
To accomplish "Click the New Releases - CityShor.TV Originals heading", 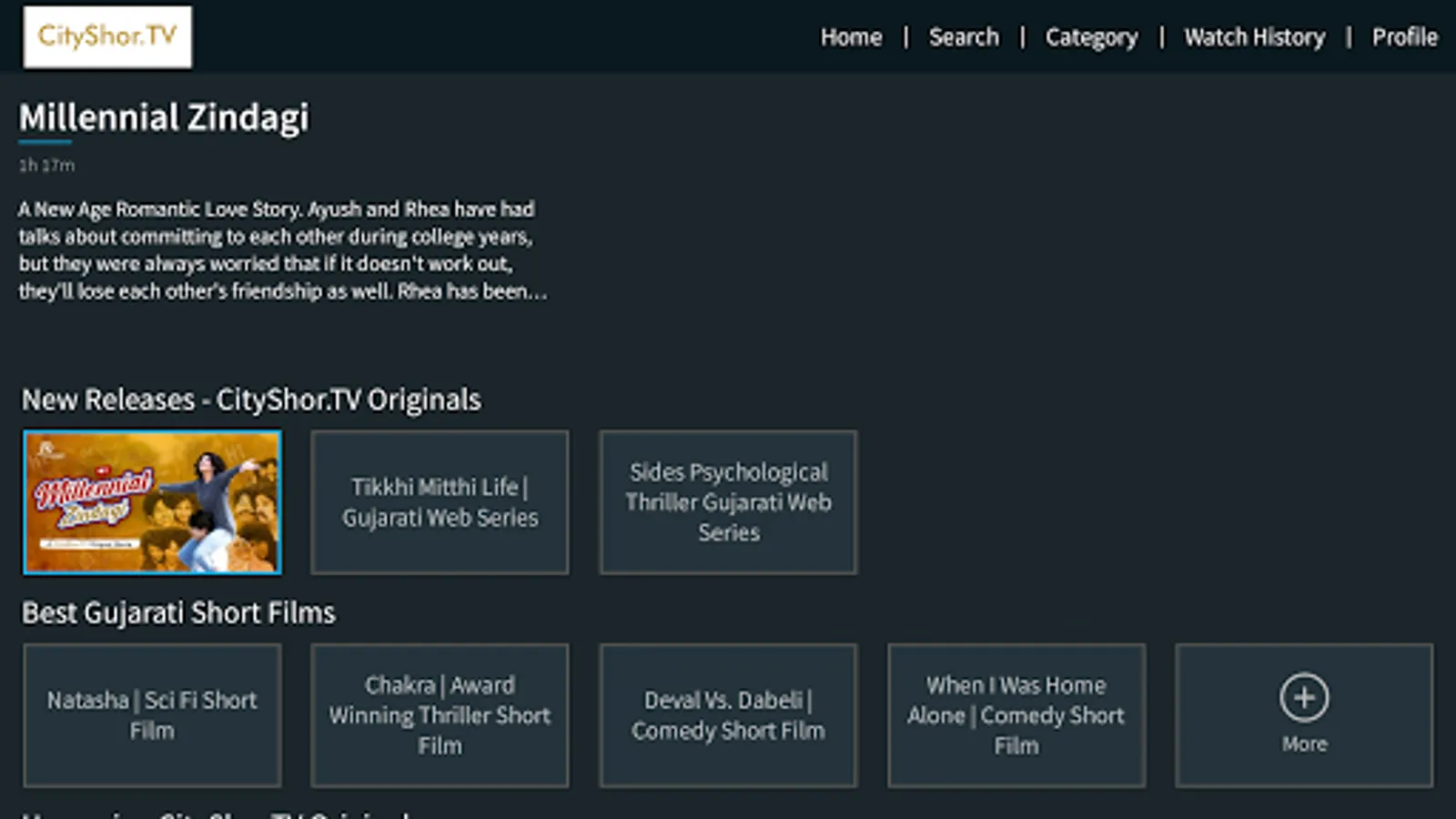I will (252, 399).
